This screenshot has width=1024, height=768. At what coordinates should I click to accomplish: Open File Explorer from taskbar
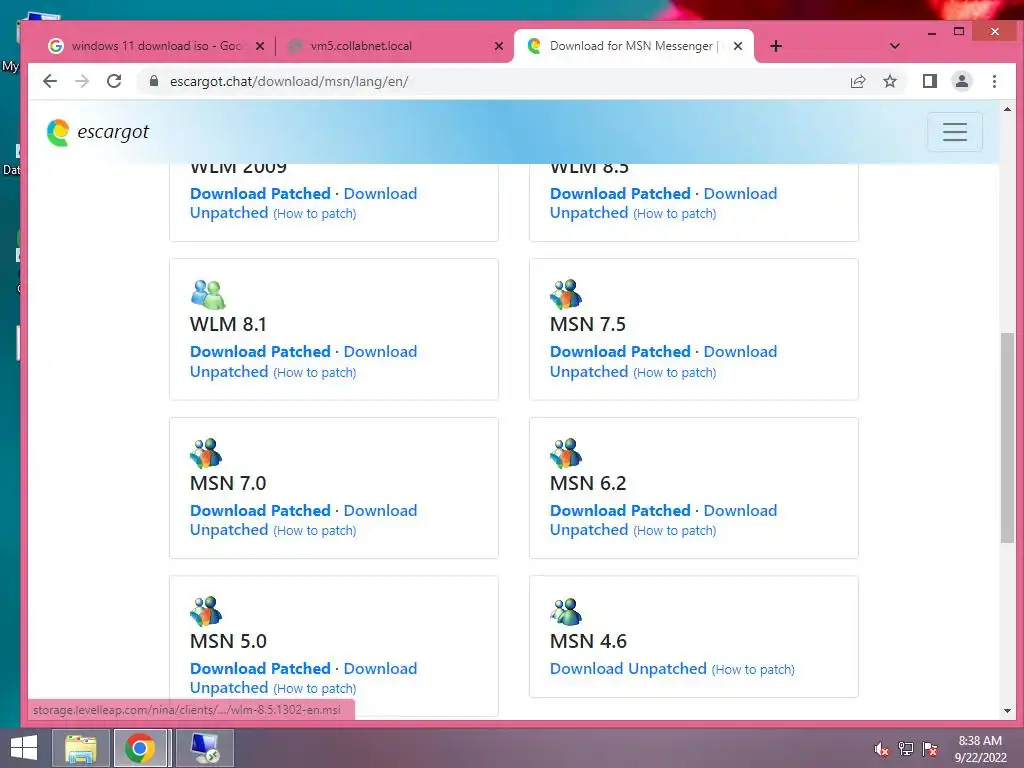pyautogui.click(x=80, y=748)
